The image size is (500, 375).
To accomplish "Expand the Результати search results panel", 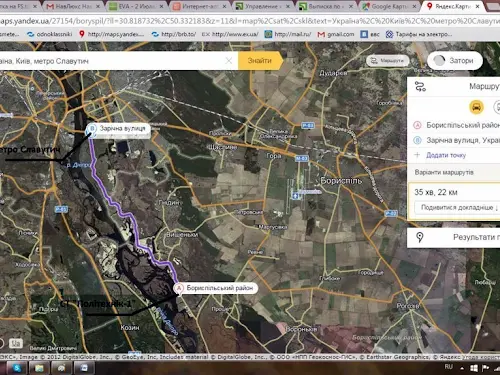I will (454, 237).
